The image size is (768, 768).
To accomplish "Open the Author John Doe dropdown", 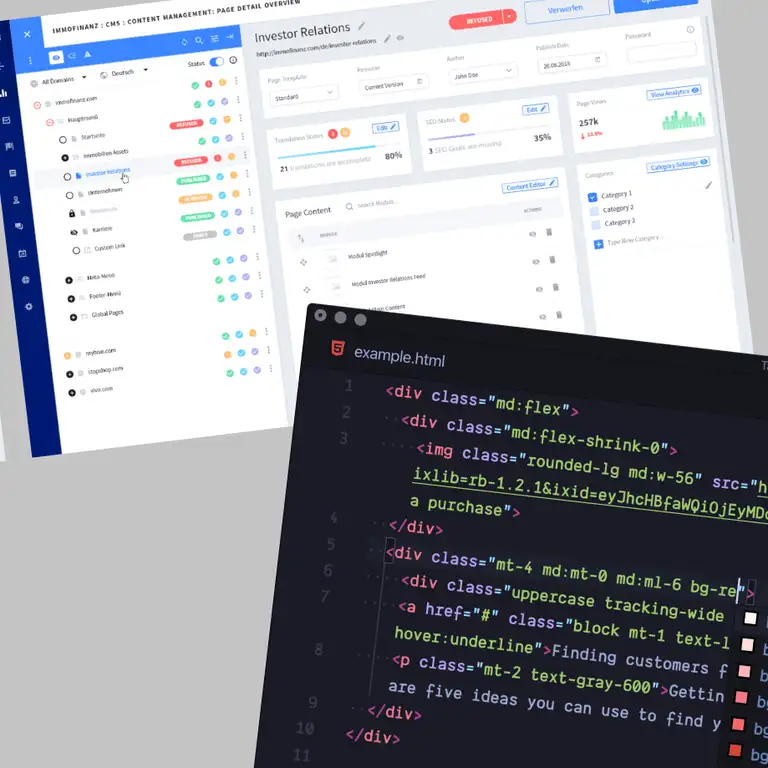I will (x=482, y=73).
